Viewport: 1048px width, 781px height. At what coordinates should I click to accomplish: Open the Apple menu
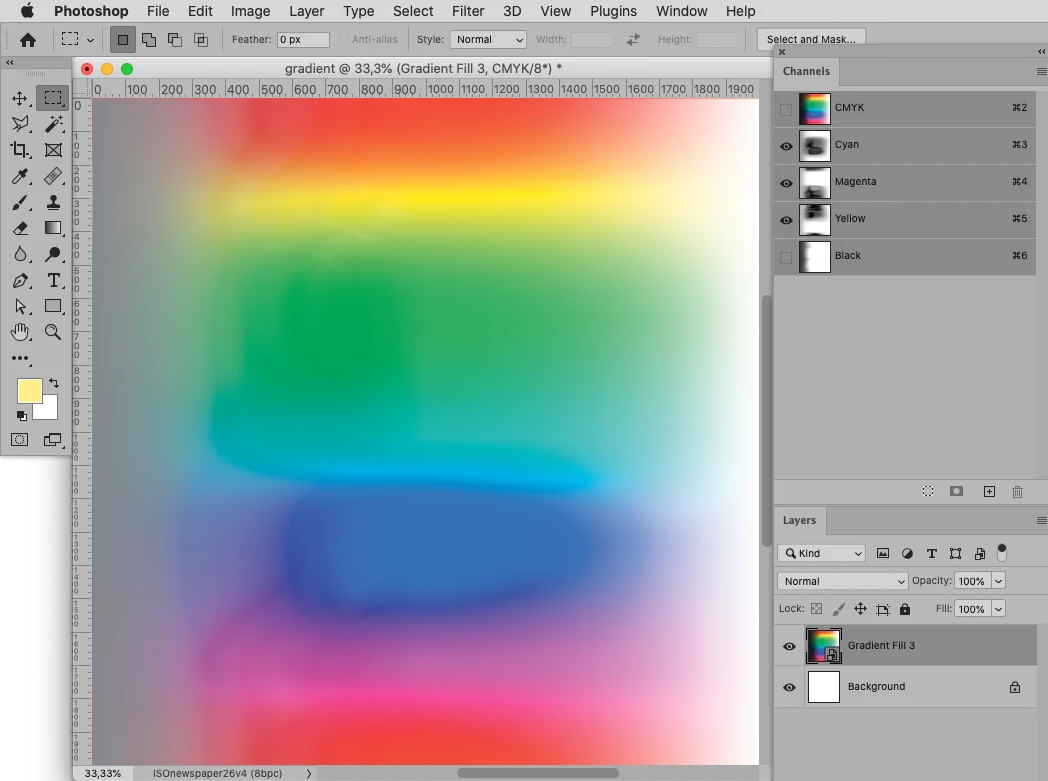pyautogui.click(x=27, y=11)
